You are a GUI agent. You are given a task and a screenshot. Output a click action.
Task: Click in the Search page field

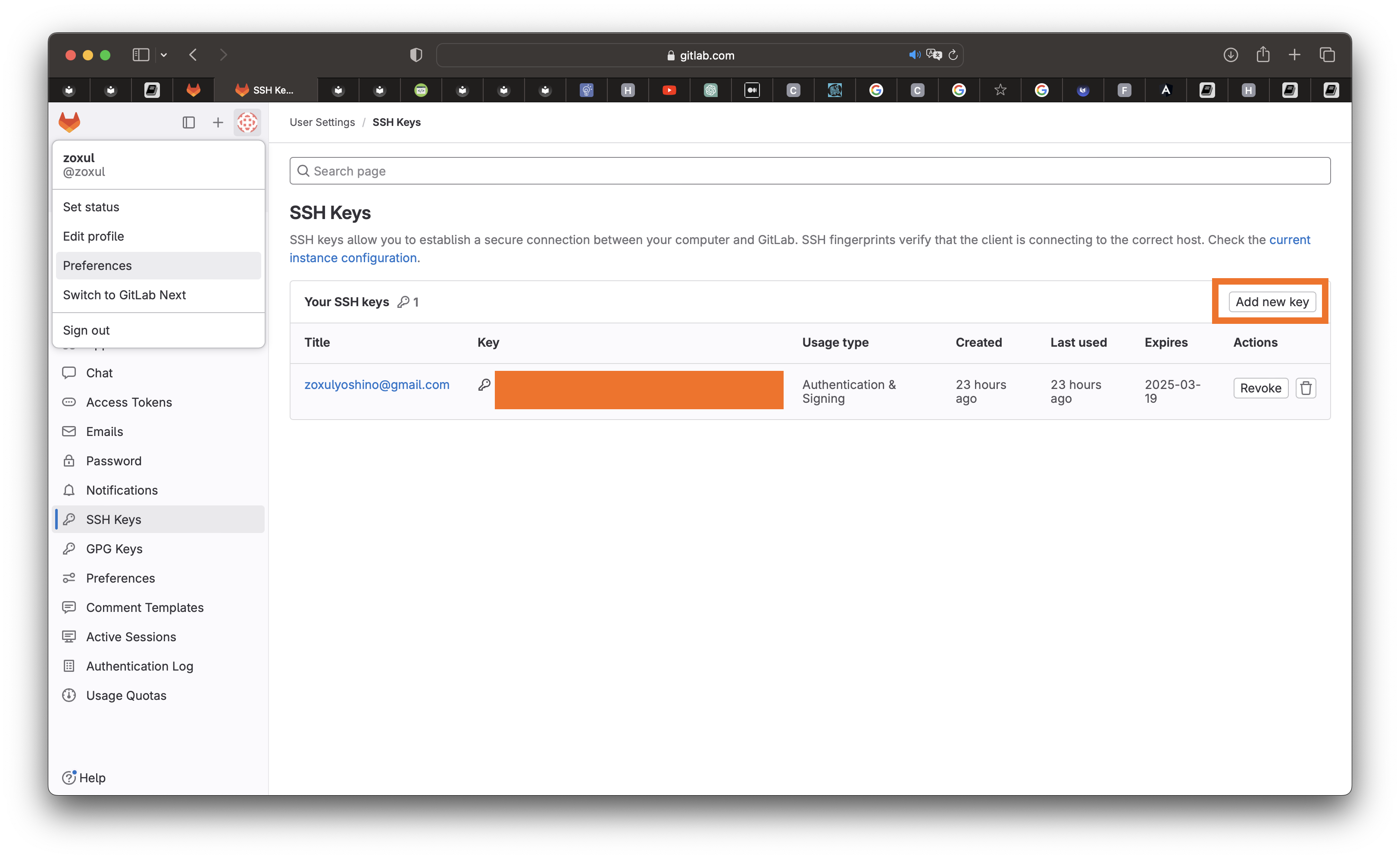[x=809, y=171]
